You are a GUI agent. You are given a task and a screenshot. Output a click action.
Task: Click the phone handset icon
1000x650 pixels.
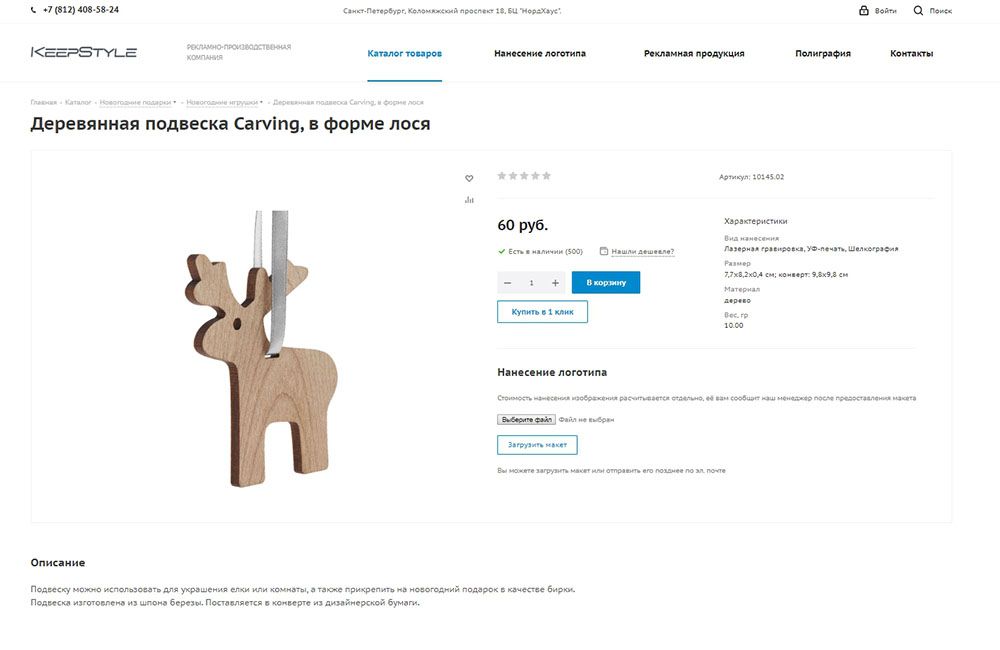point(33,10)
